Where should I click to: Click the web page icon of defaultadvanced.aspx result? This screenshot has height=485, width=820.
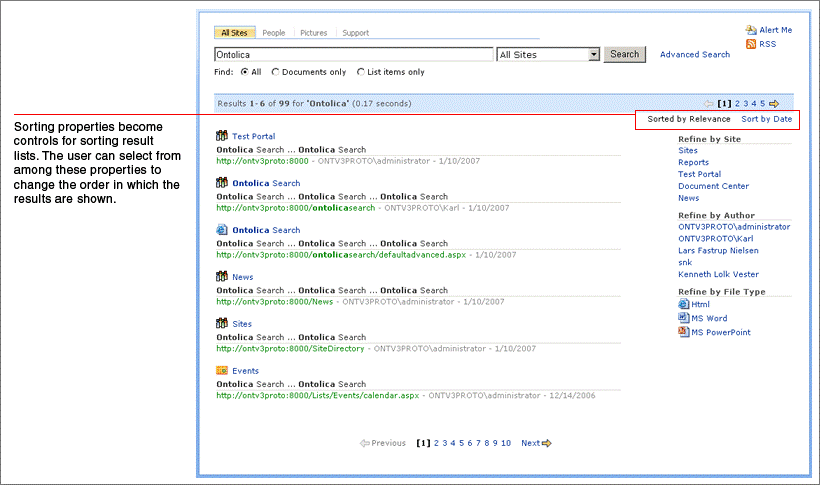pyautogui.click(x=222, y=230)
